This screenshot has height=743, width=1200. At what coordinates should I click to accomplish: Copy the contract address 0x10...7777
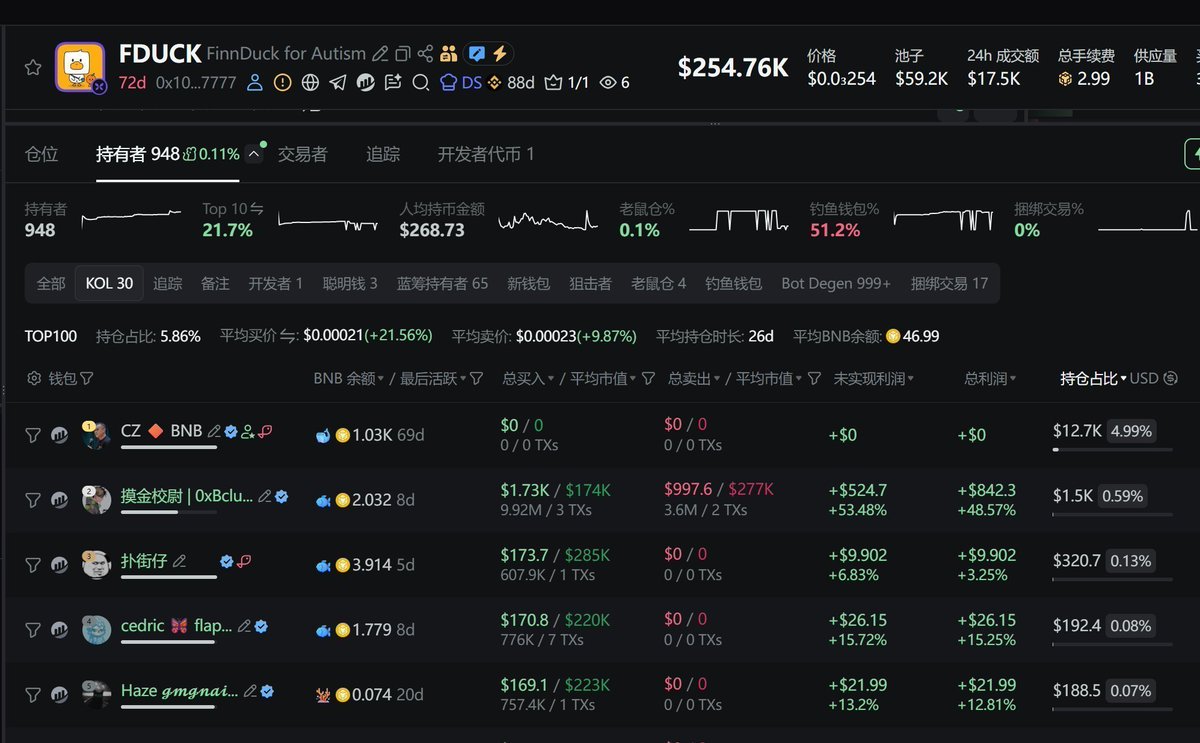click(196, 82)
